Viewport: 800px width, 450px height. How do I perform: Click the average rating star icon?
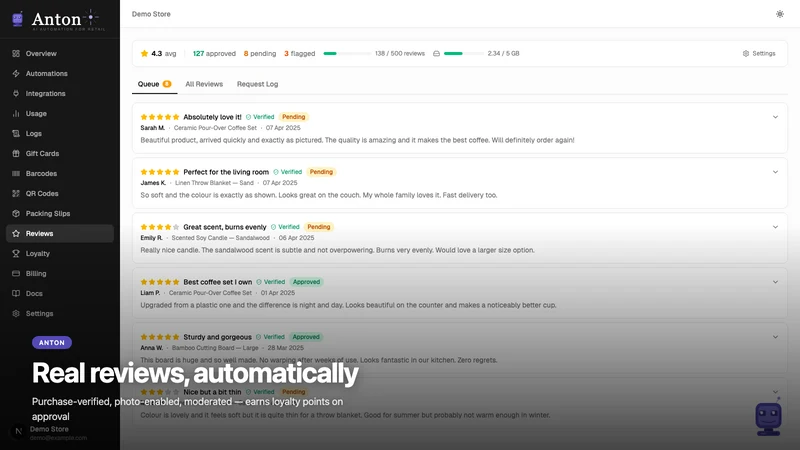point(144,53)
